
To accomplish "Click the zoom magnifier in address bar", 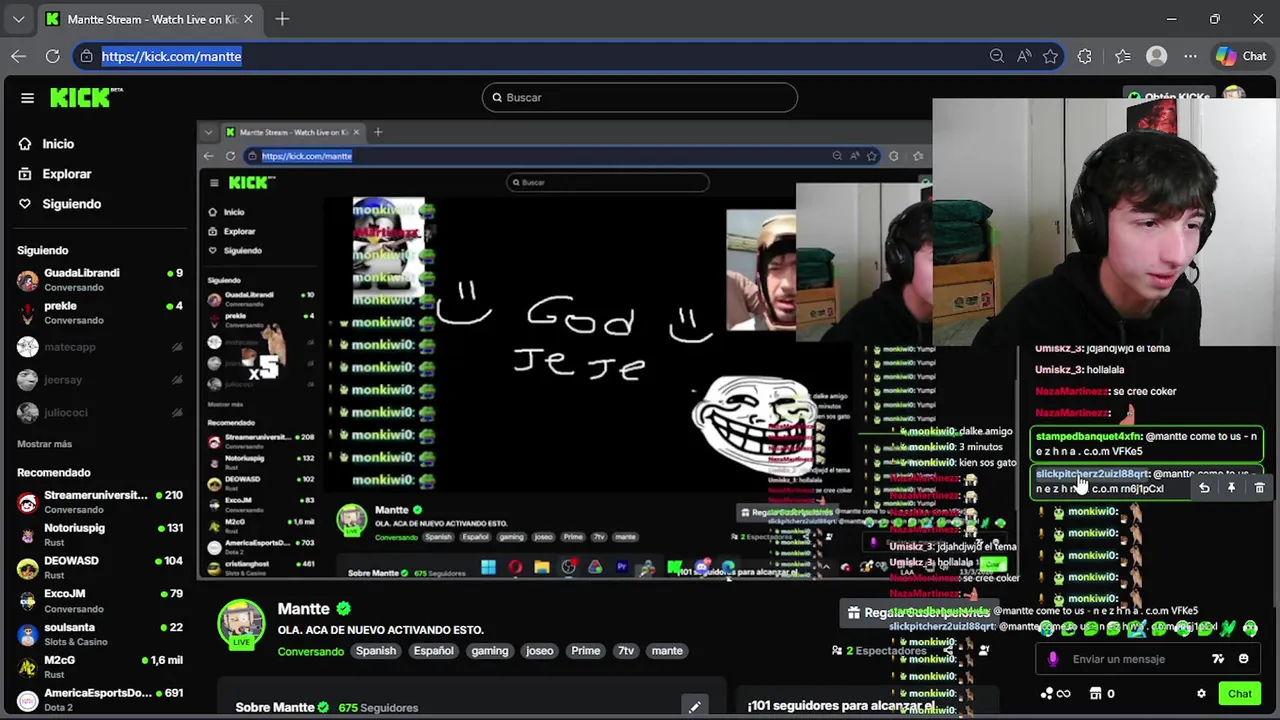I will 997,56.
